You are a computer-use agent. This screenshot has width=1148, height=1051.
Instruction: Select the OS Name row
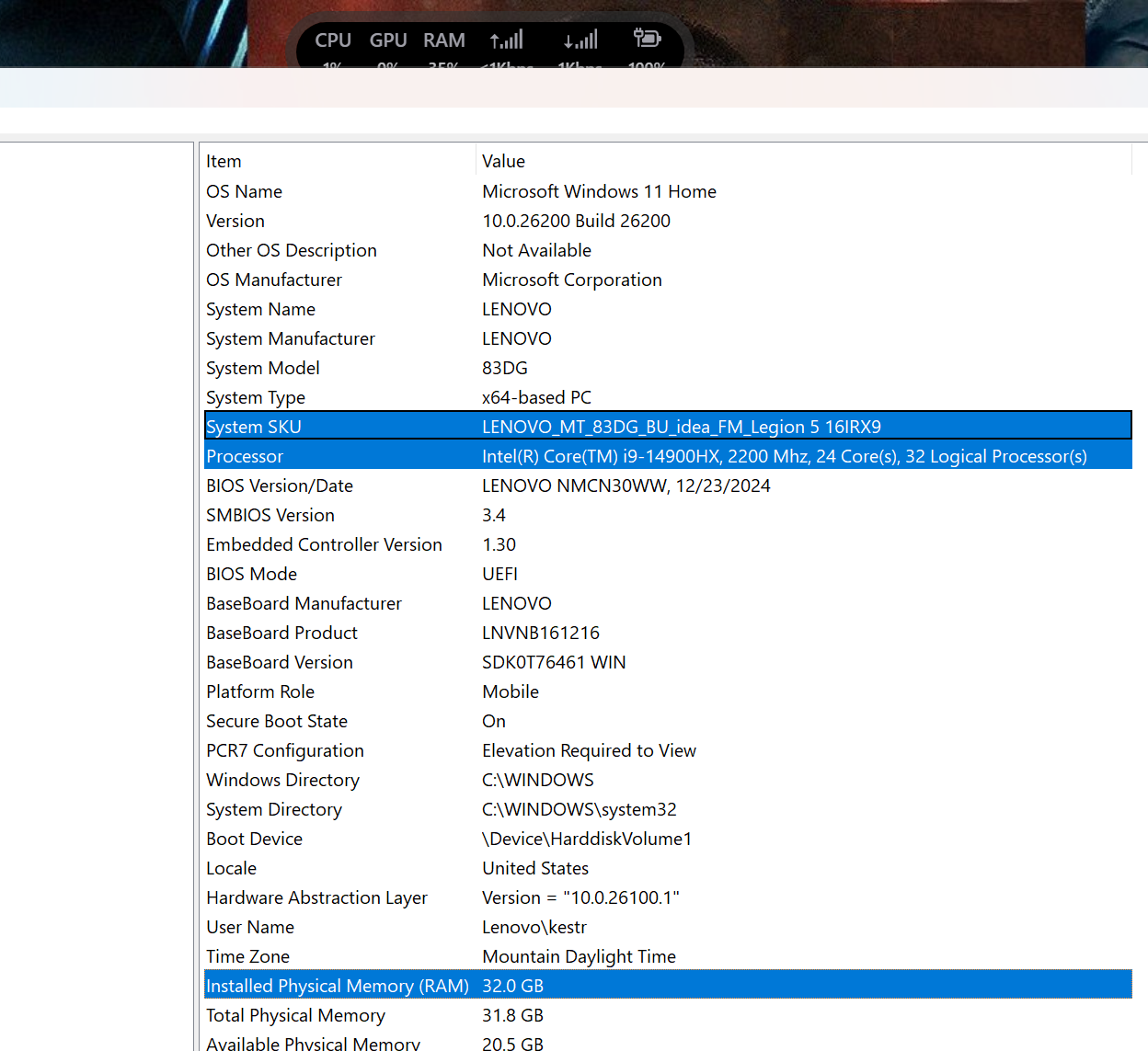pyautogui.click(x=668, y=191)
